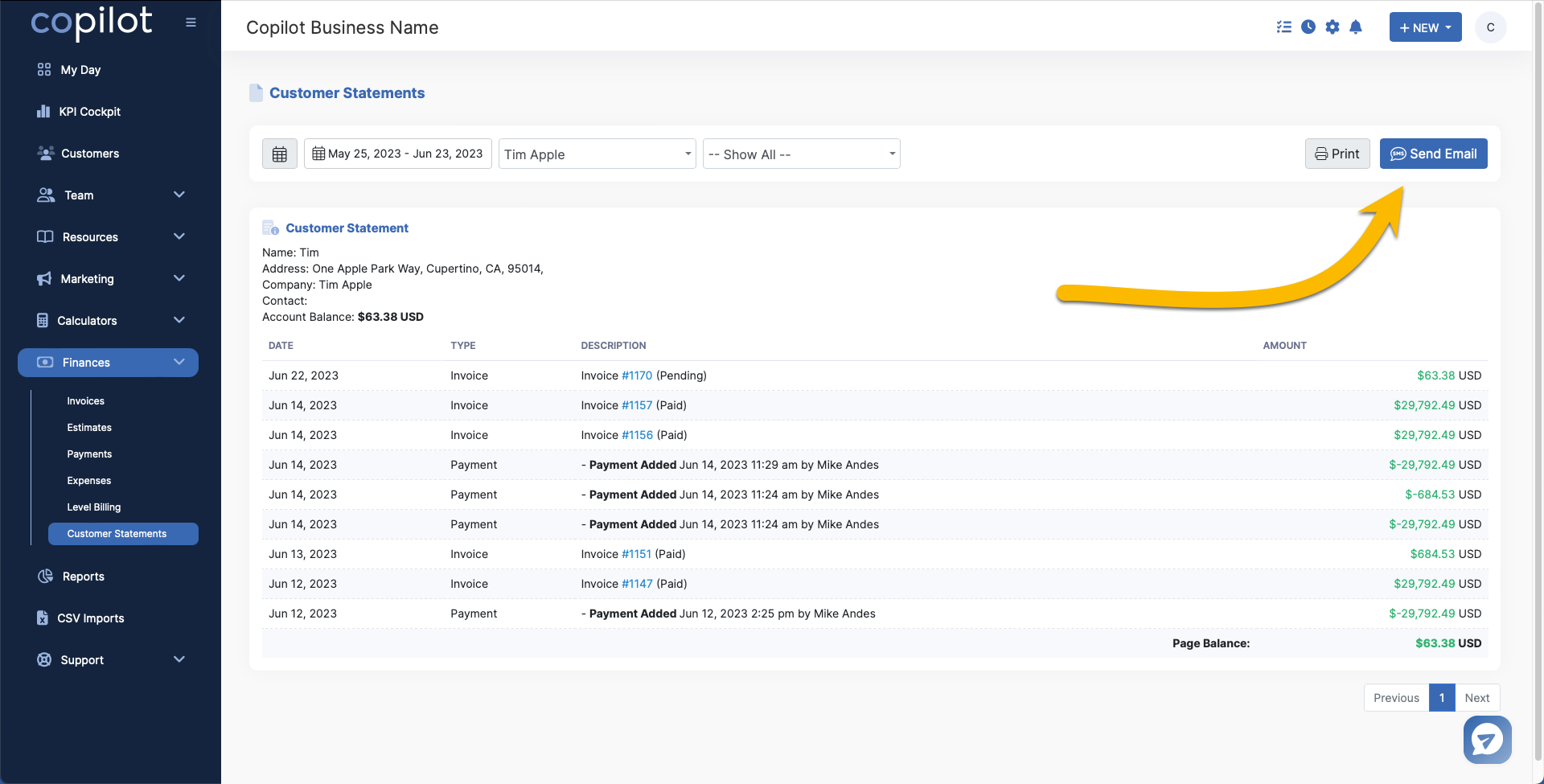Open the Tim Apple customer dropdown
The width and height of the screenshot is (1544, 784).
pos(597,154)
